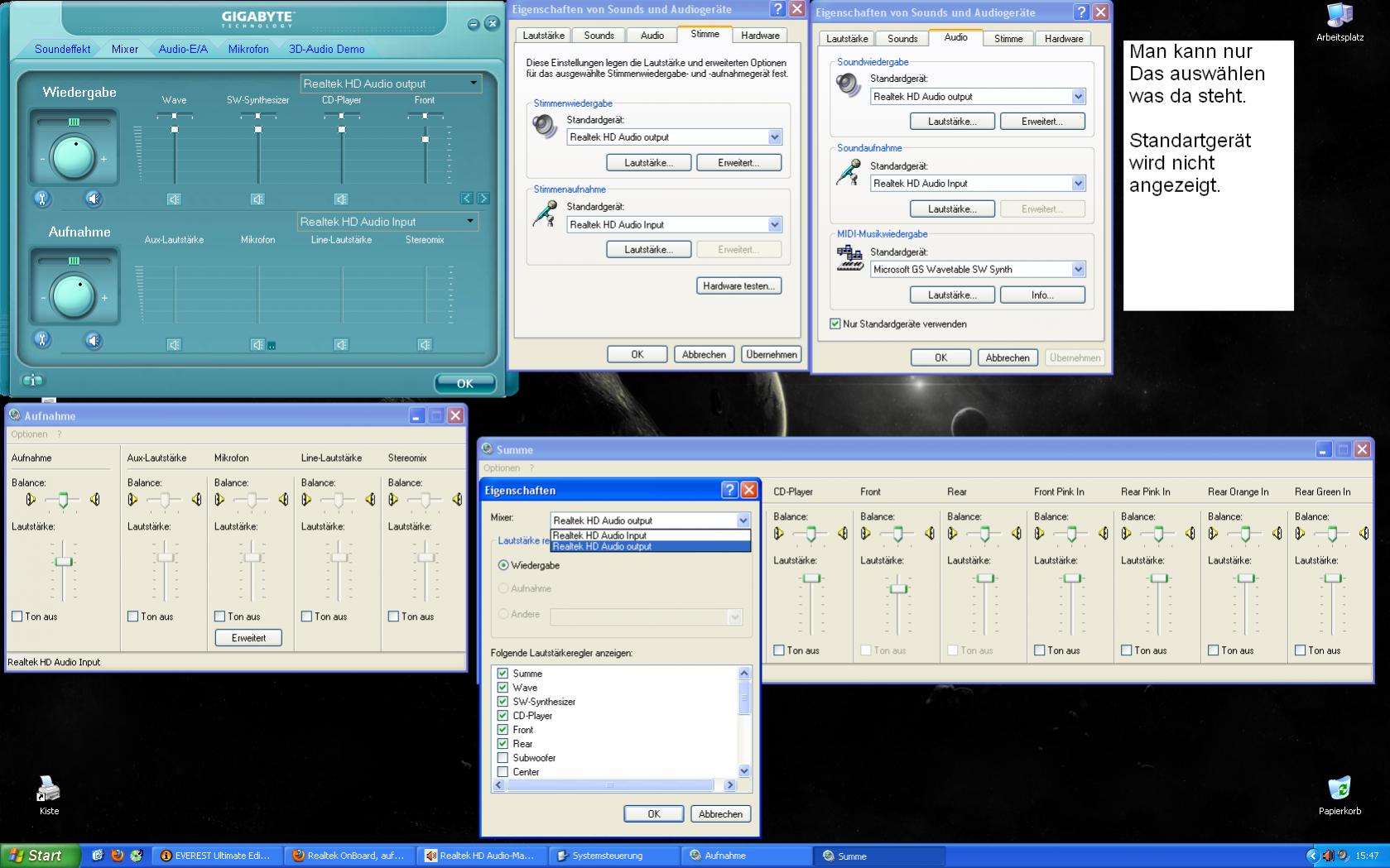
Task: Expand Stimmenaufnahme Standardgerät dropdown
Action: 775,225
